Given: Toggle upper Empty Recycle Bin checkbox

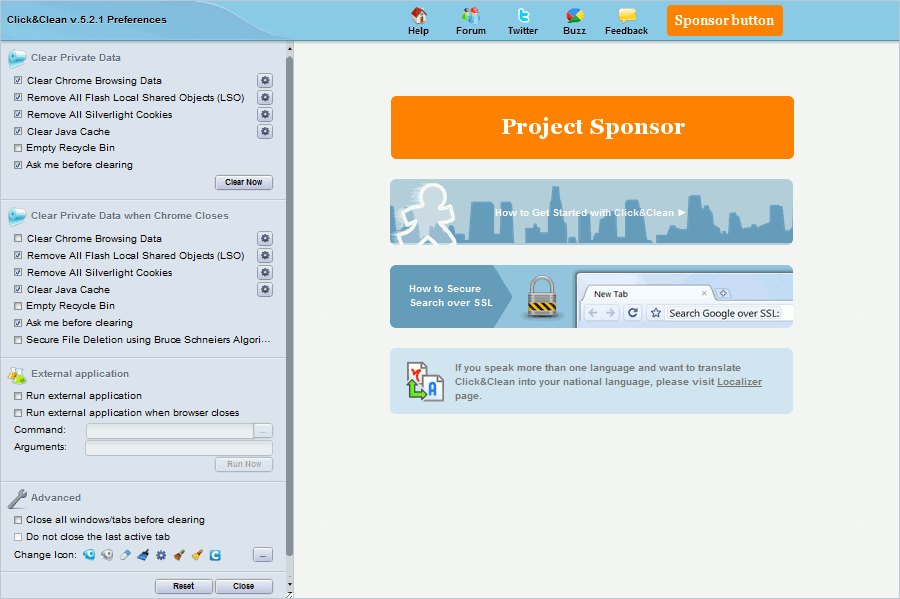Looking at the screenshot, I should (x=18, y=148).
